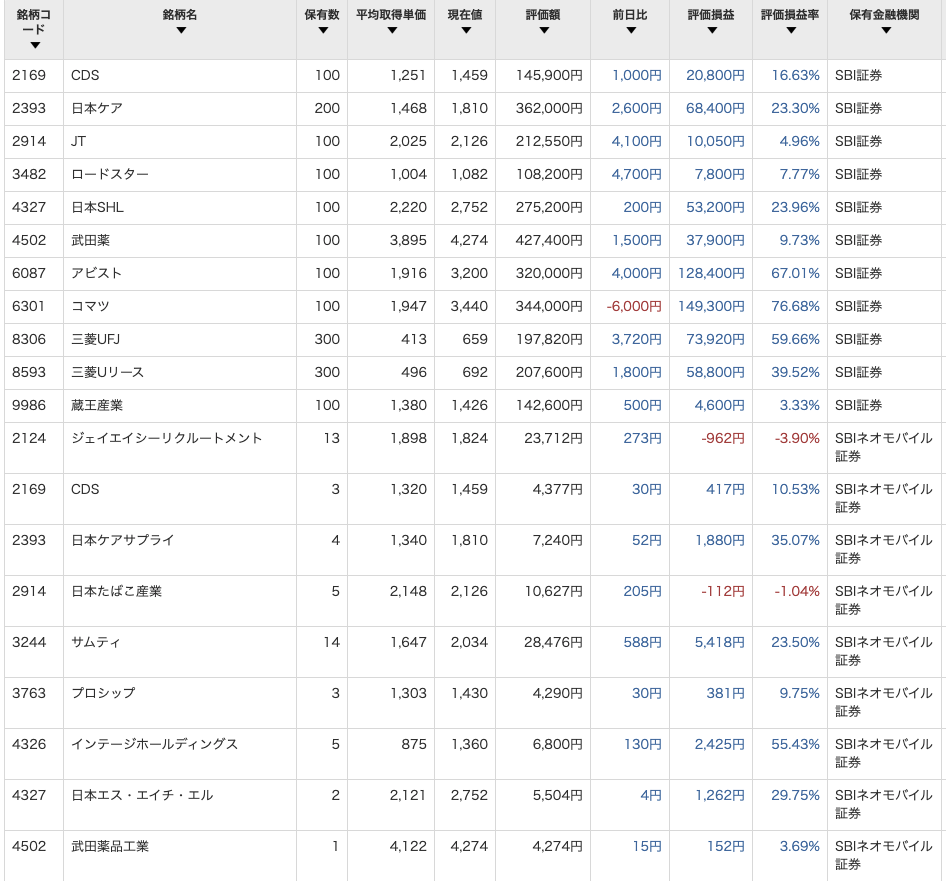Click the 35.07% gain rate

pyautogui.click(x=795, y=540)
